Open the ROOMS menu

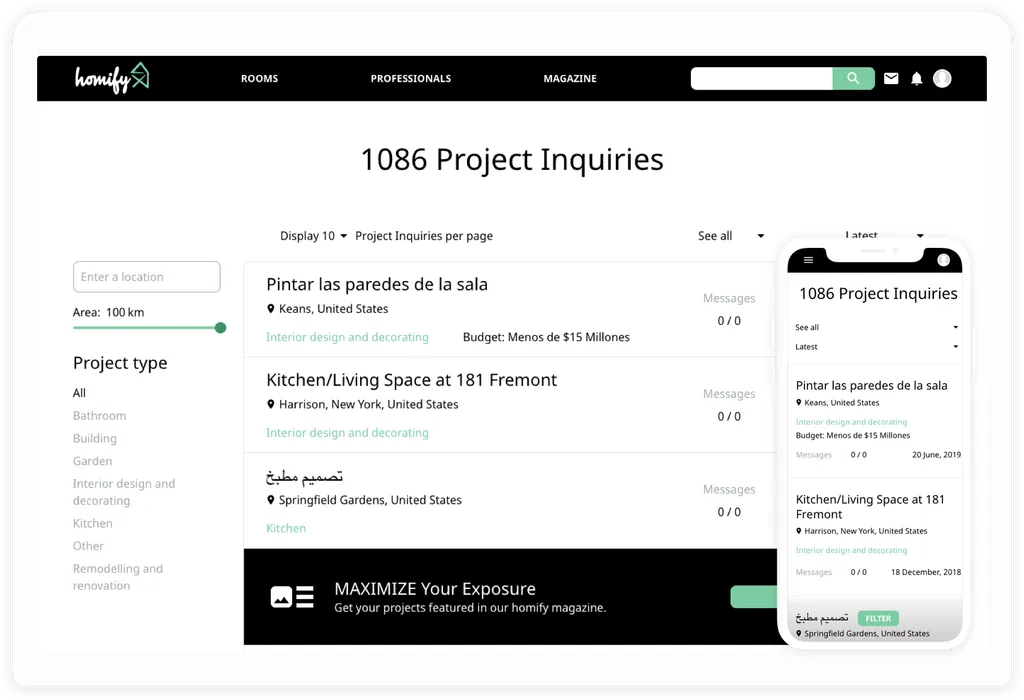259,78
